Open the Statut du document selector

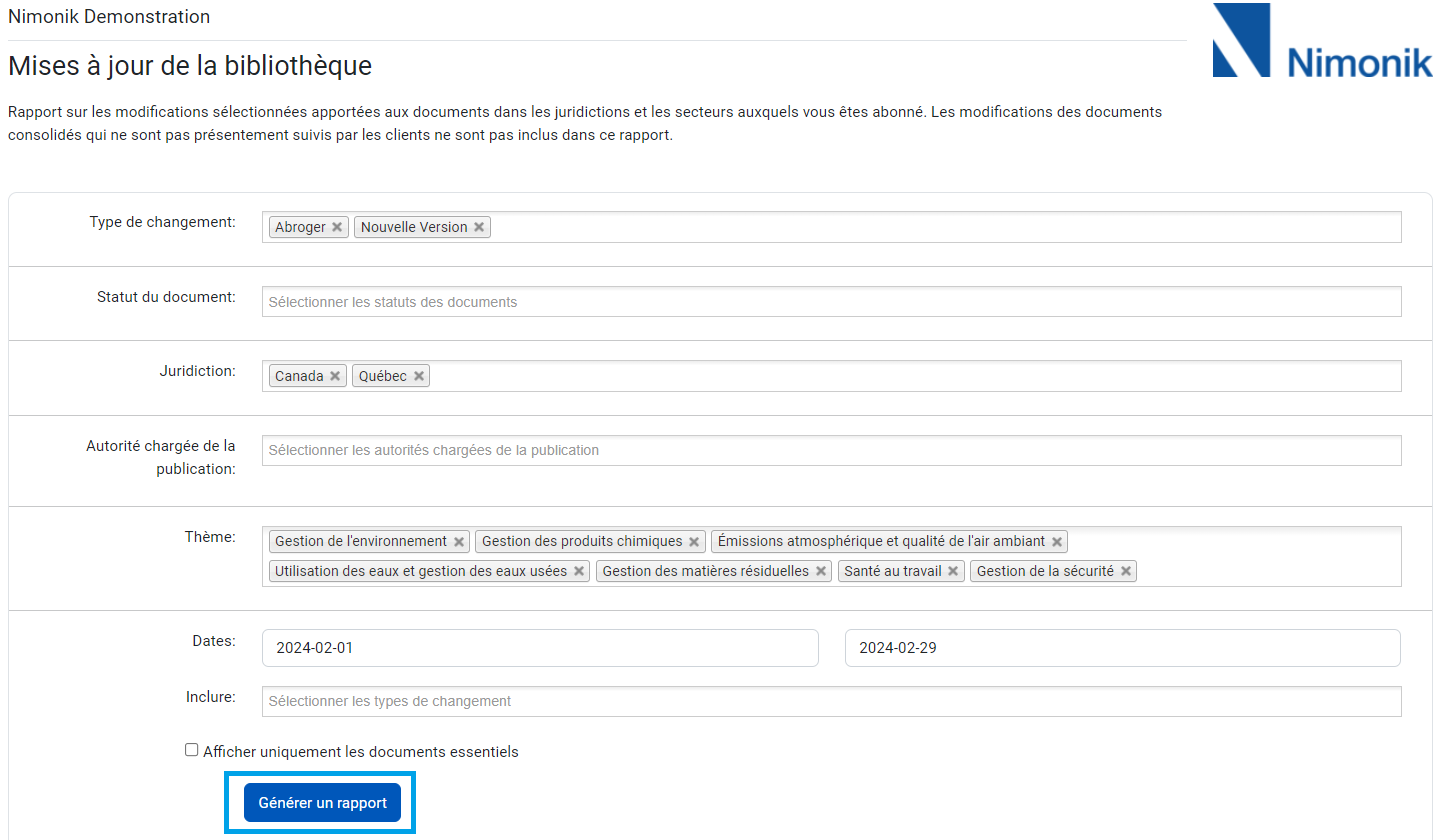[x=831, y=302]
